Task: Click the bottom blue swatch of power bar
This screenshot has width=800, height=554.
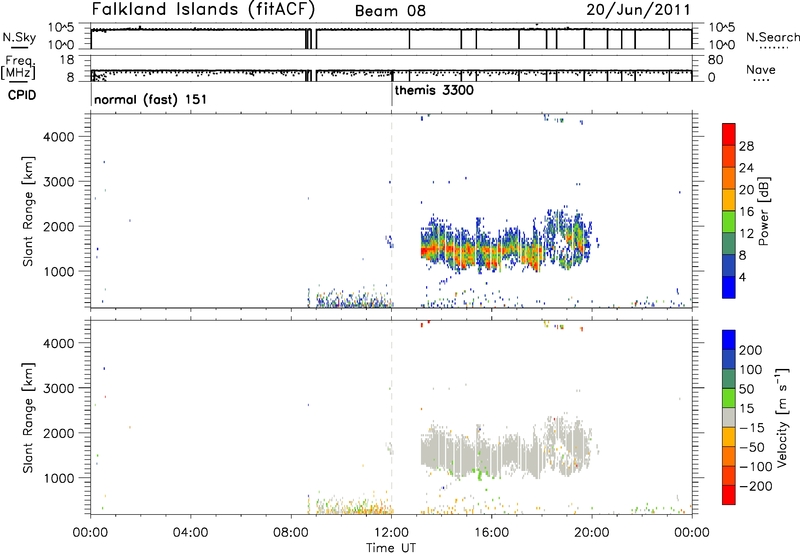Action: point(729,287)
